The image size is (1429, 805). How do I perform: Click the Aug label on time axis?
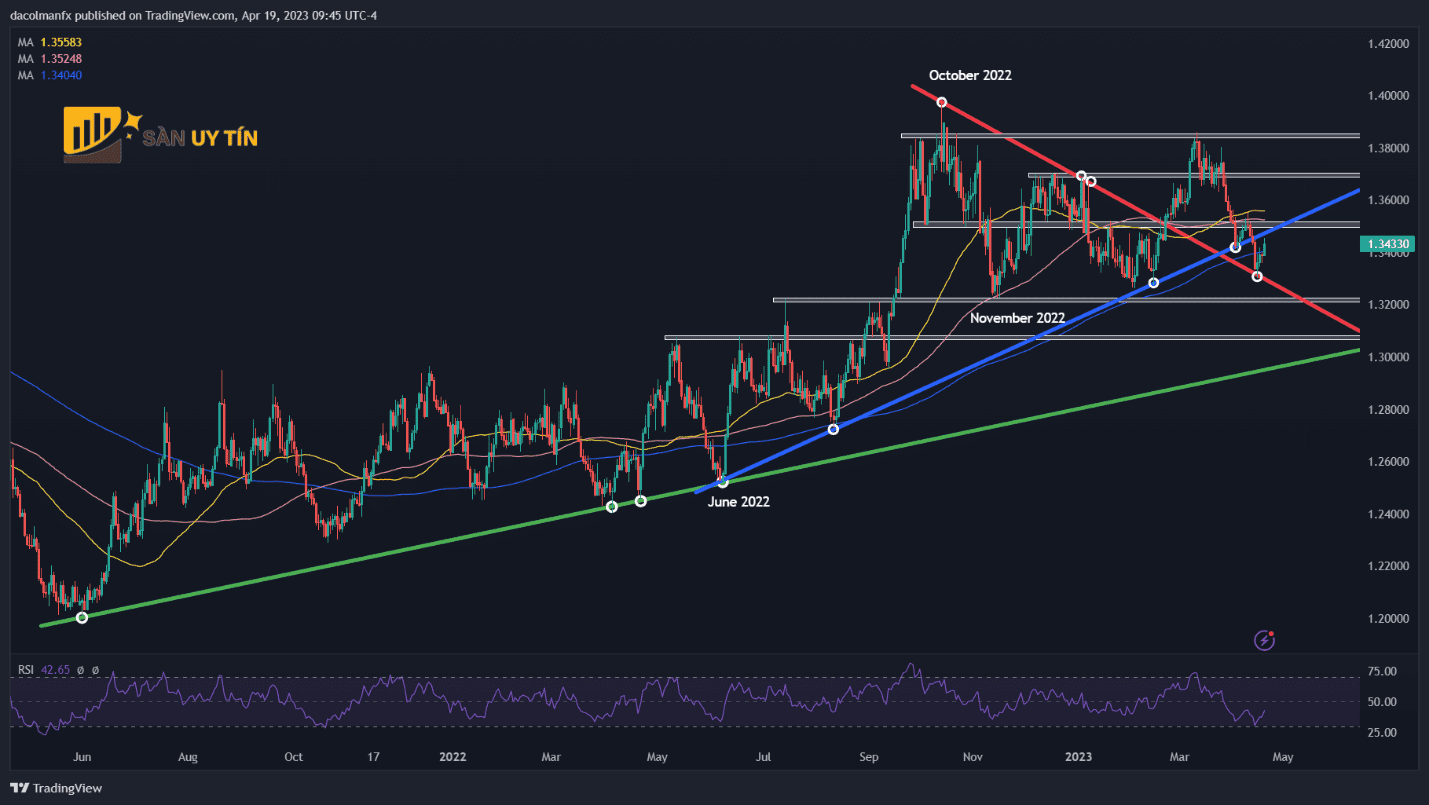coord(187,757)
